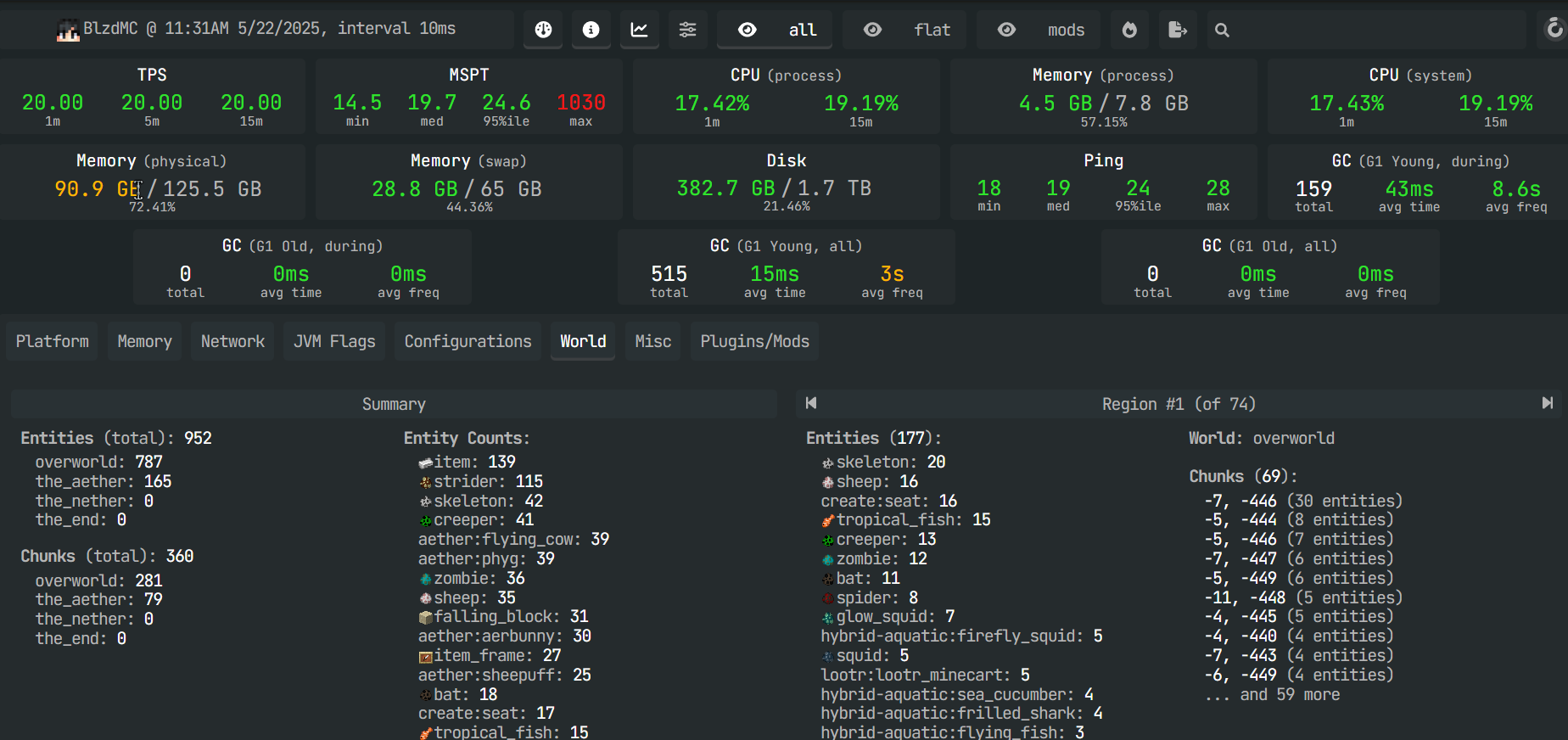Open the Memory tab

coord(144,341)
